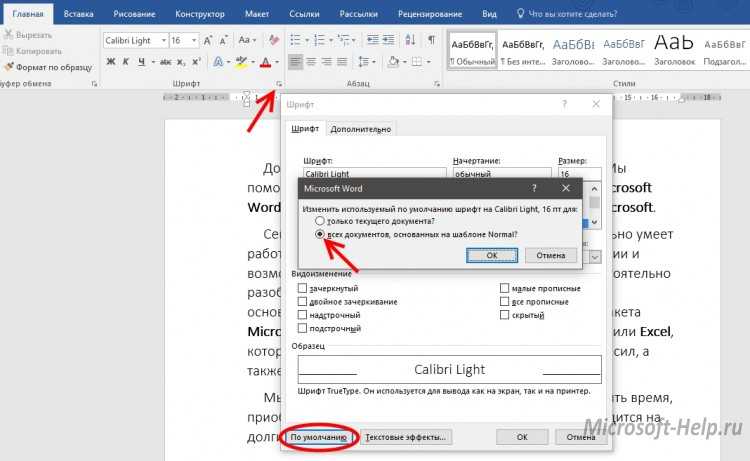Align text to the left
750x461 pixels.
coord(296,62)
